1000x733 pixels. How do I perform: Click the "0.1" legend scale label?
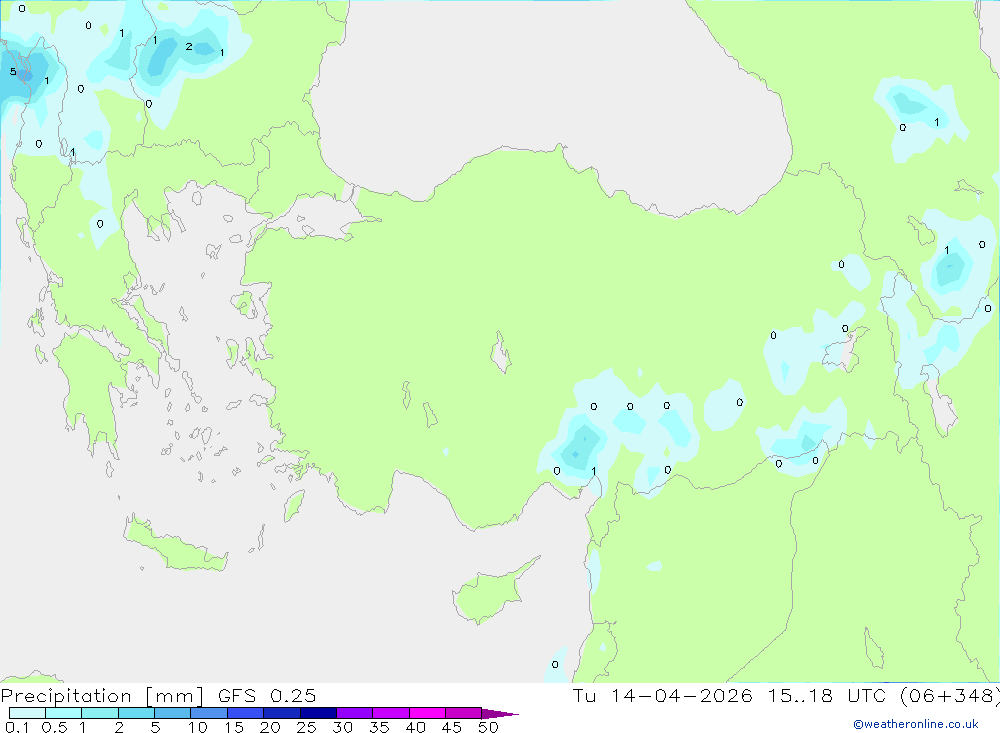point(17,727)
